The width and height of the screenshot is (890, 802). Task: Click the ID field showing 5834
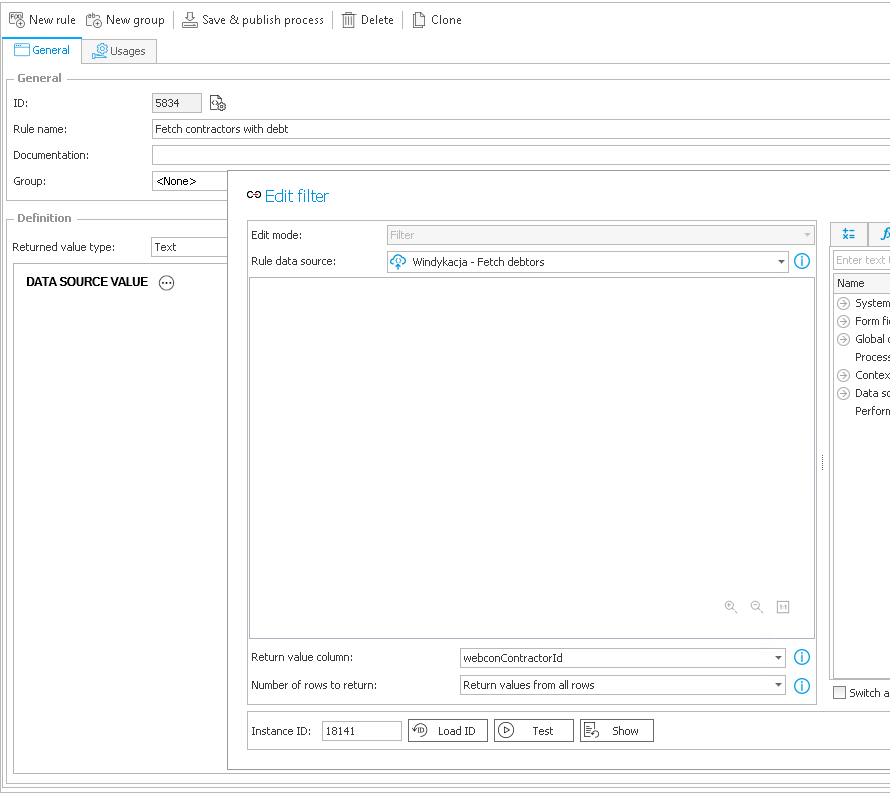177,103
